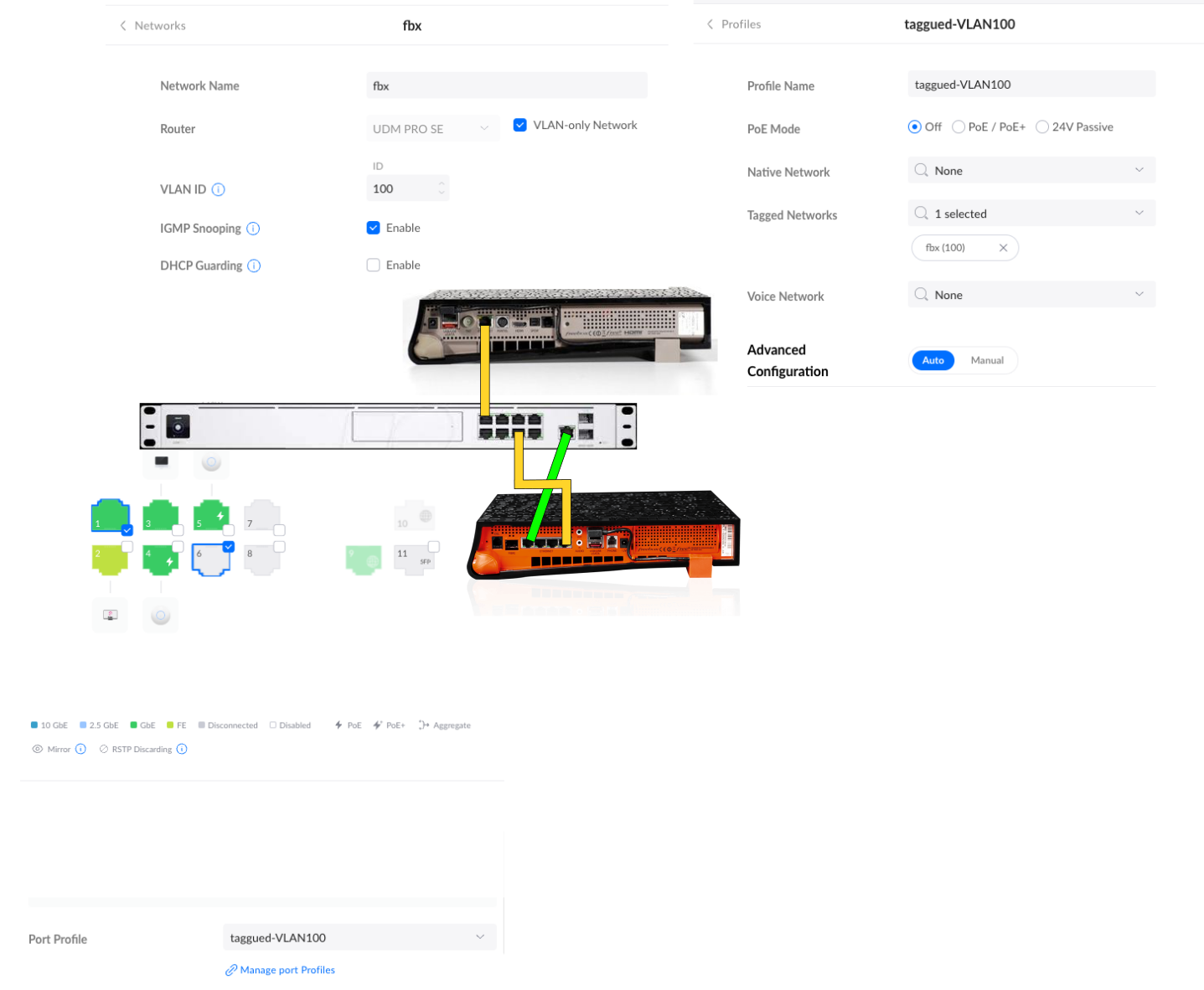
Task: Click the RSTP Discarding info icon
Action: click(182, 749)
